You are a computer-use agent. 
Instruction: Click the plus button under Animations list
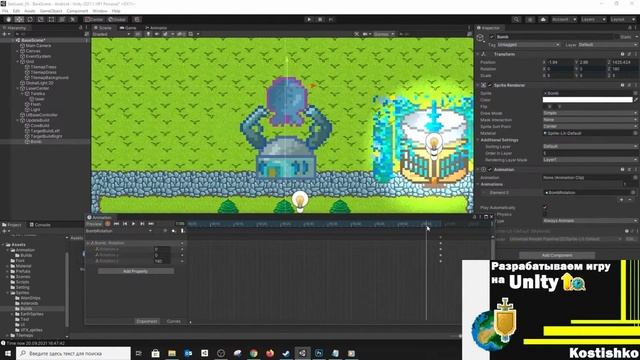pos(622,200)
